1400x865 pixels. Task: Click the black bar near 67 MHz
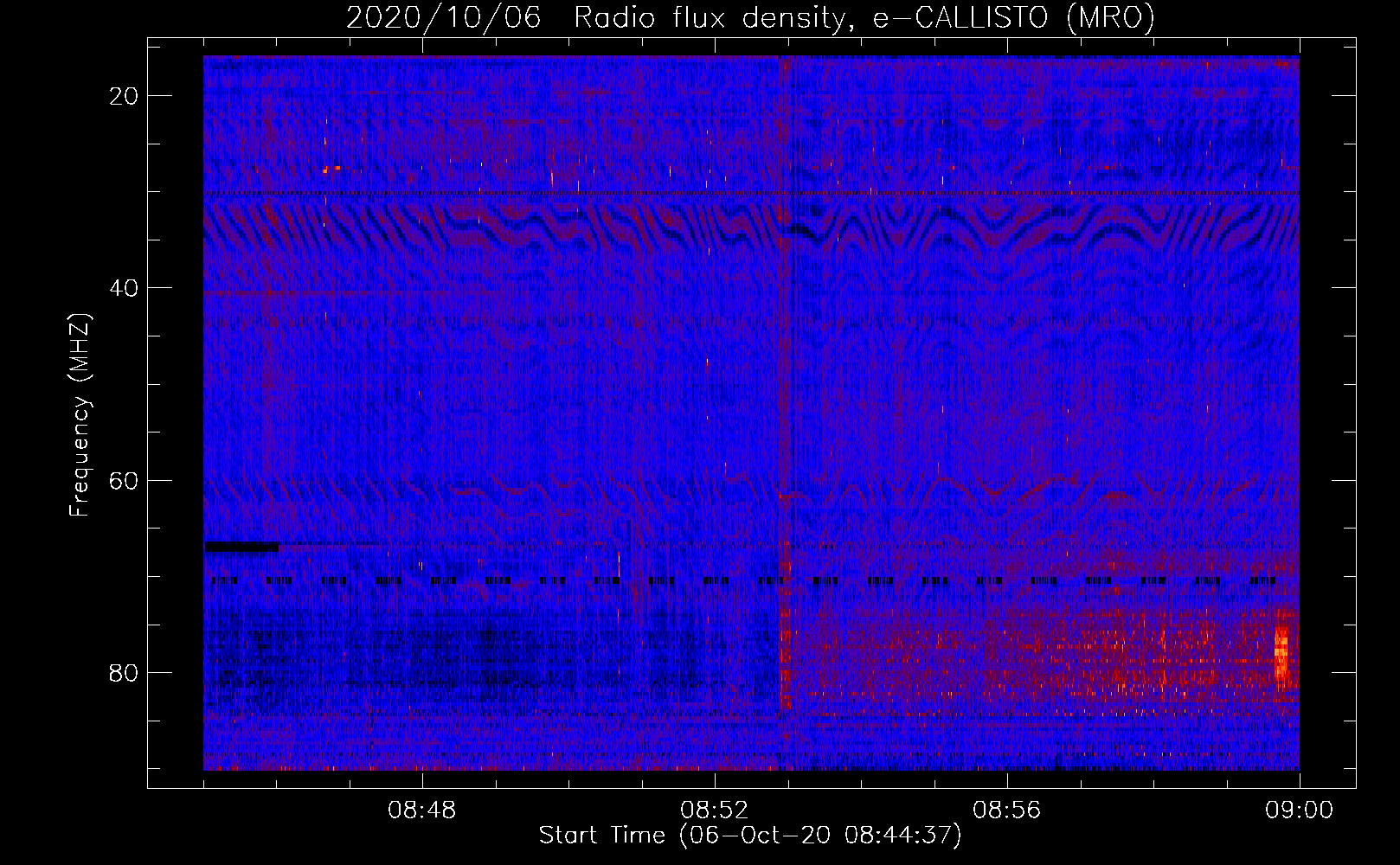[242, 547]
